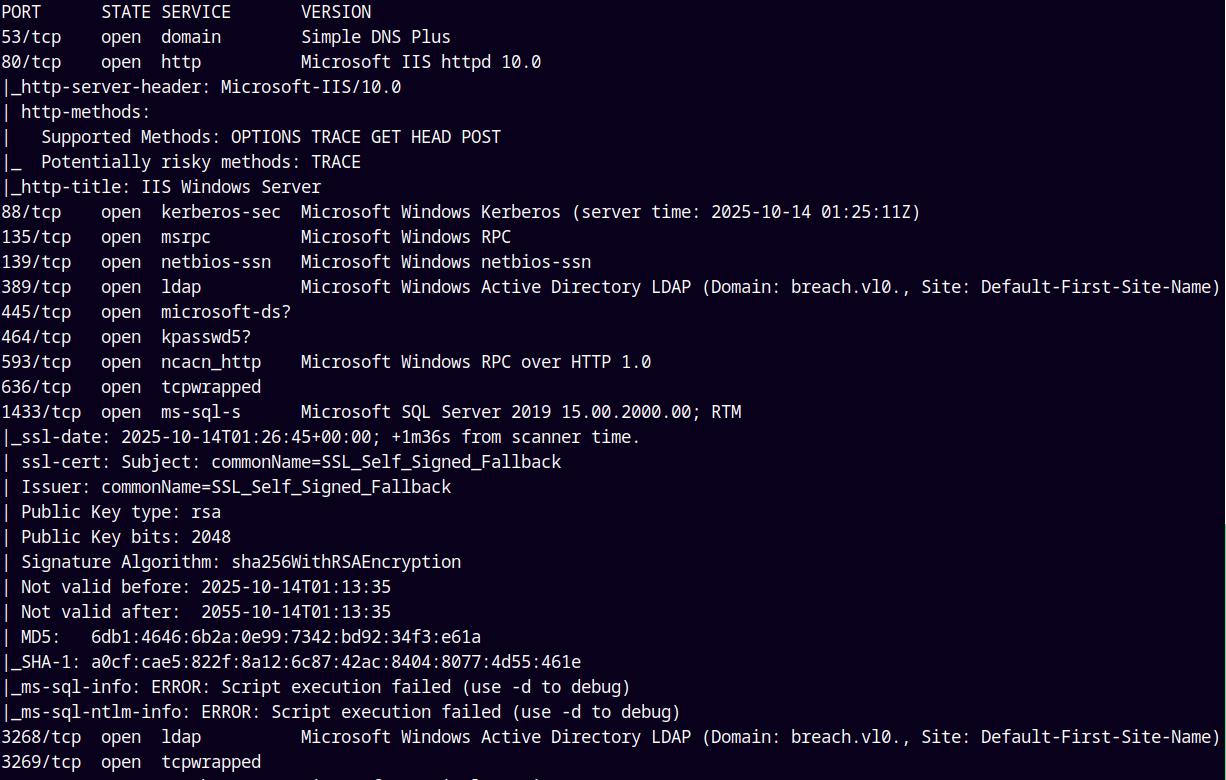Click the 53/tcp port entry

[31, 37]
